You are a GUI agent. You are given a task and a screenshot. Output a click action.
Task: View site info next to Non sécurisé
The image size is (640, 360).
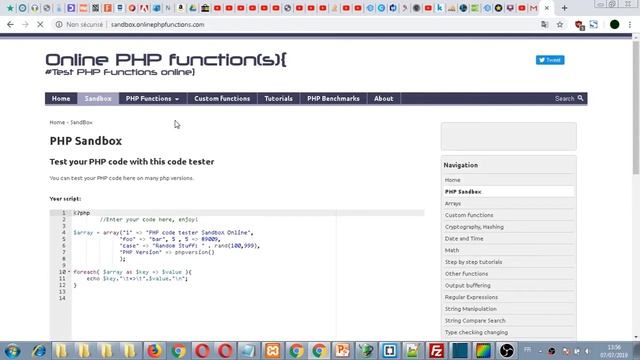[x=59, y=24]
